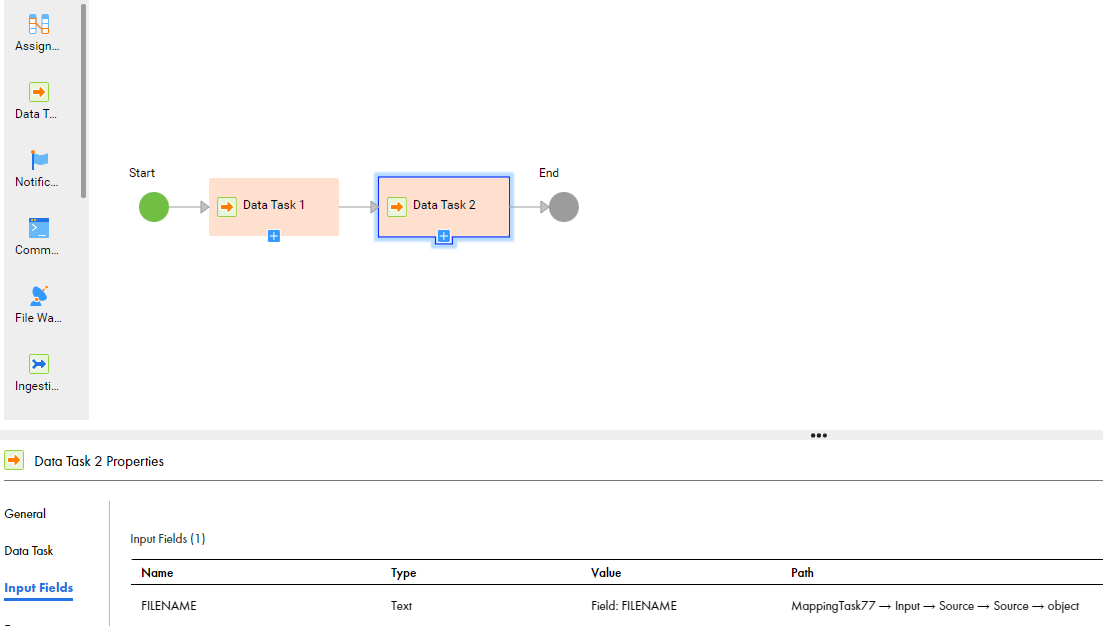Screen dimensions: 1103x626
Task: Select the FILENAME name cell
Action: [x=169, y=606]
